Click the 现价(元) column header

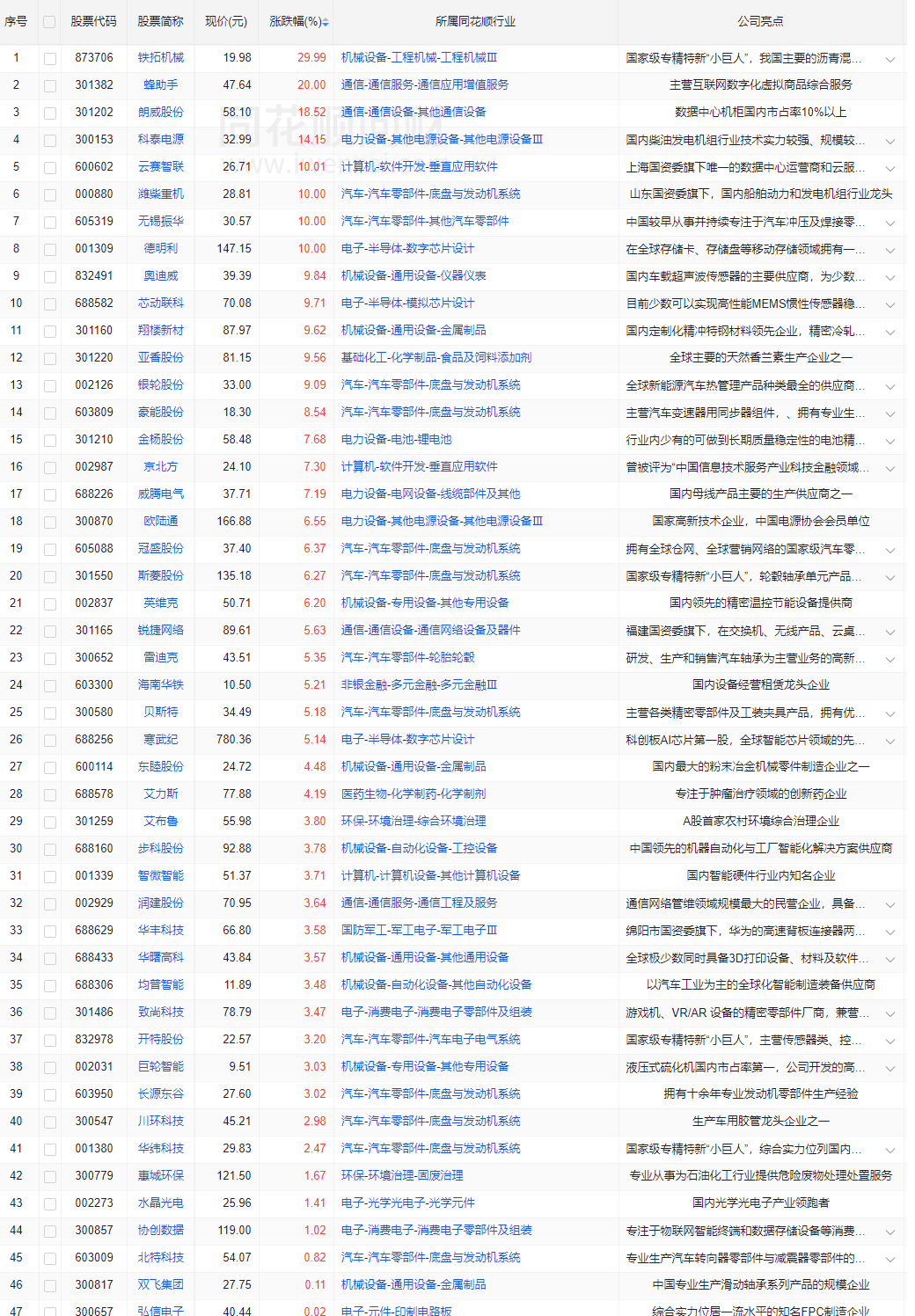click(226, 22)
